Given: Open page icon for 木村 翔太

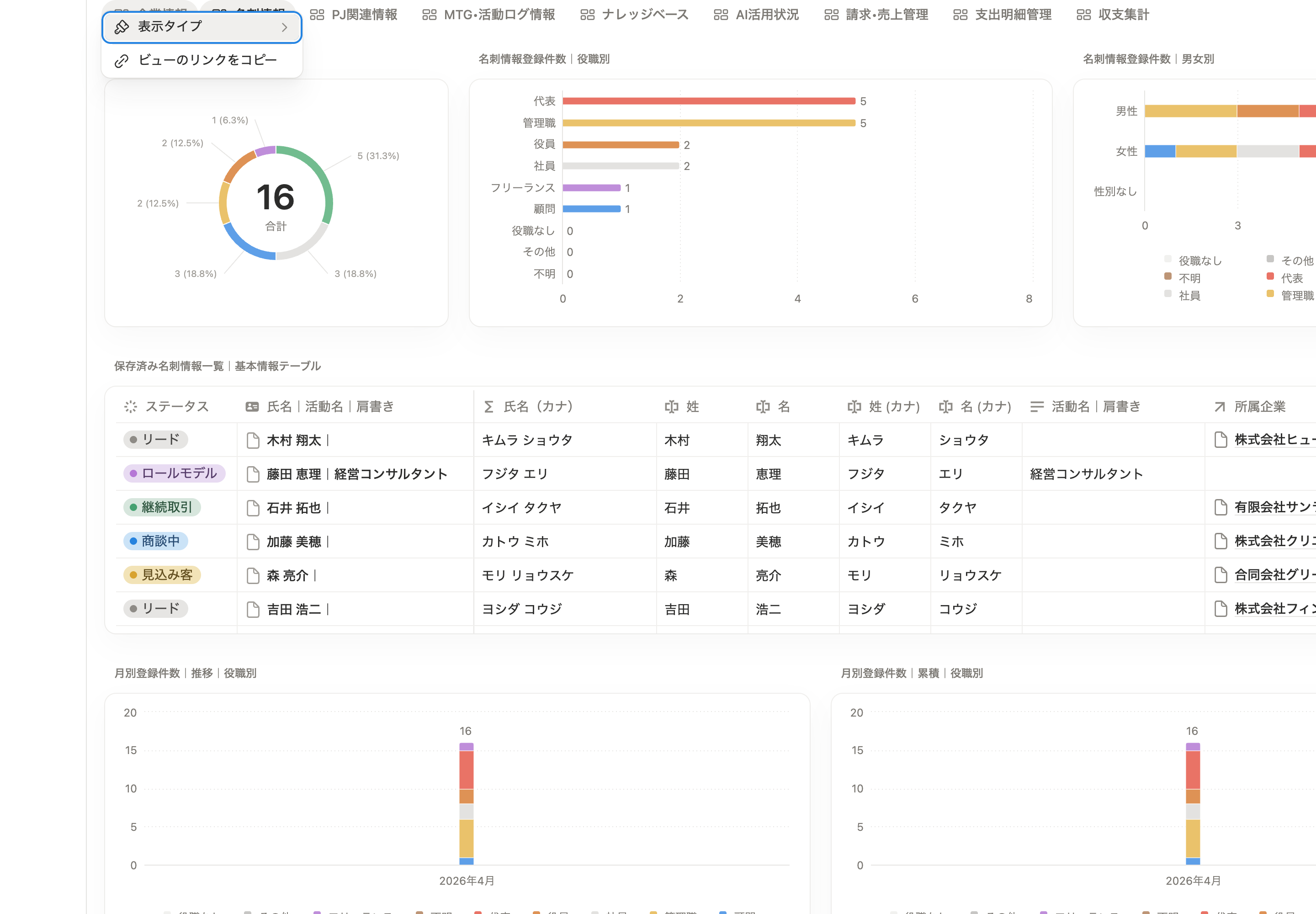Looking at the screenshot, I should click(x=253, y=441).
